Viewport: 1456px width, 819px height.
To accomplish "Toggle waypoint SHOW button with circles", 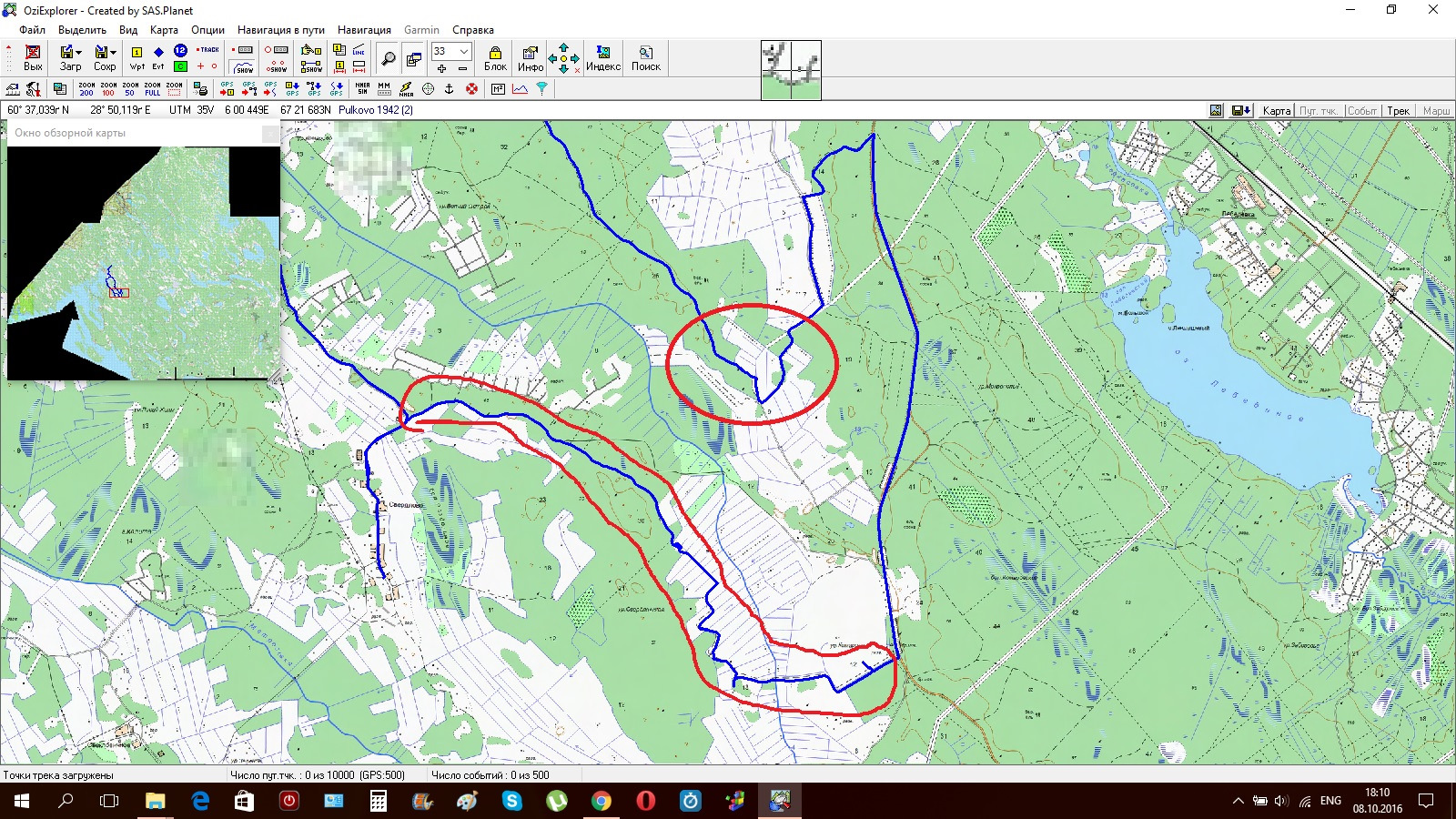I will [277, 66].
